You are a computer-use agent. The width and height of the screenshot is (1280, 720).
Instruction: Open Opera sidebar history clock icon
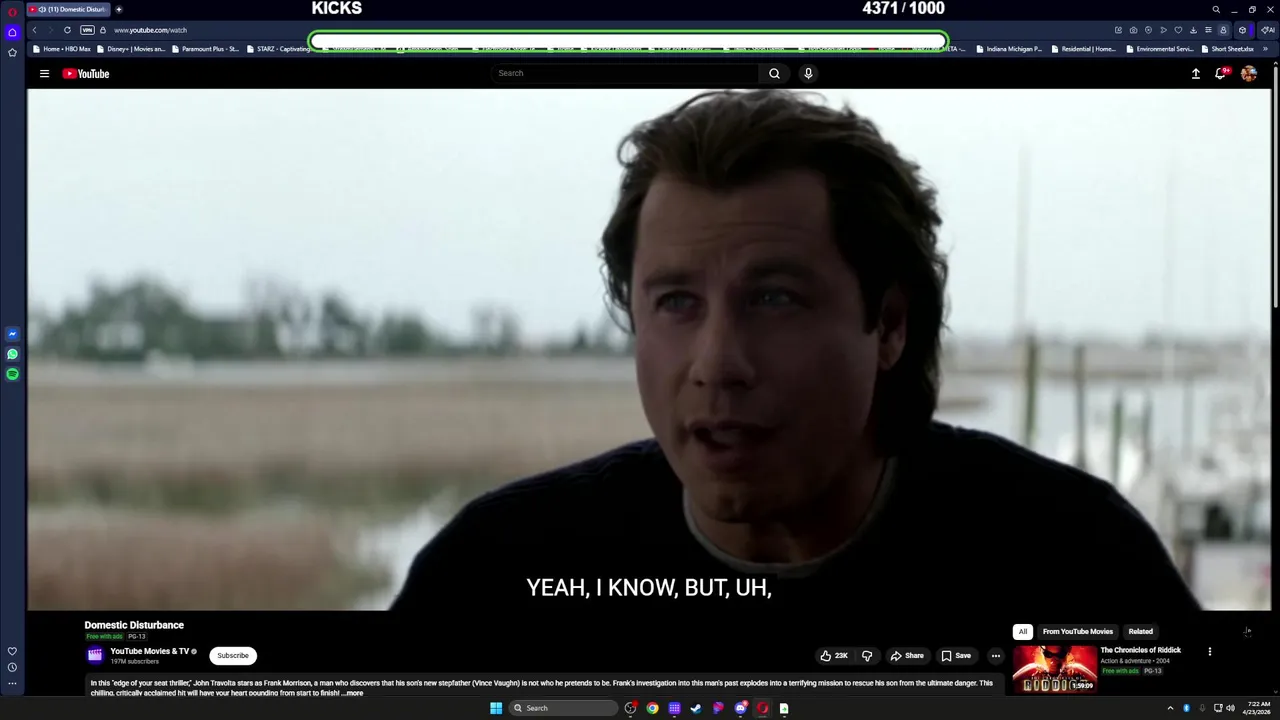(x=12, y=667)
